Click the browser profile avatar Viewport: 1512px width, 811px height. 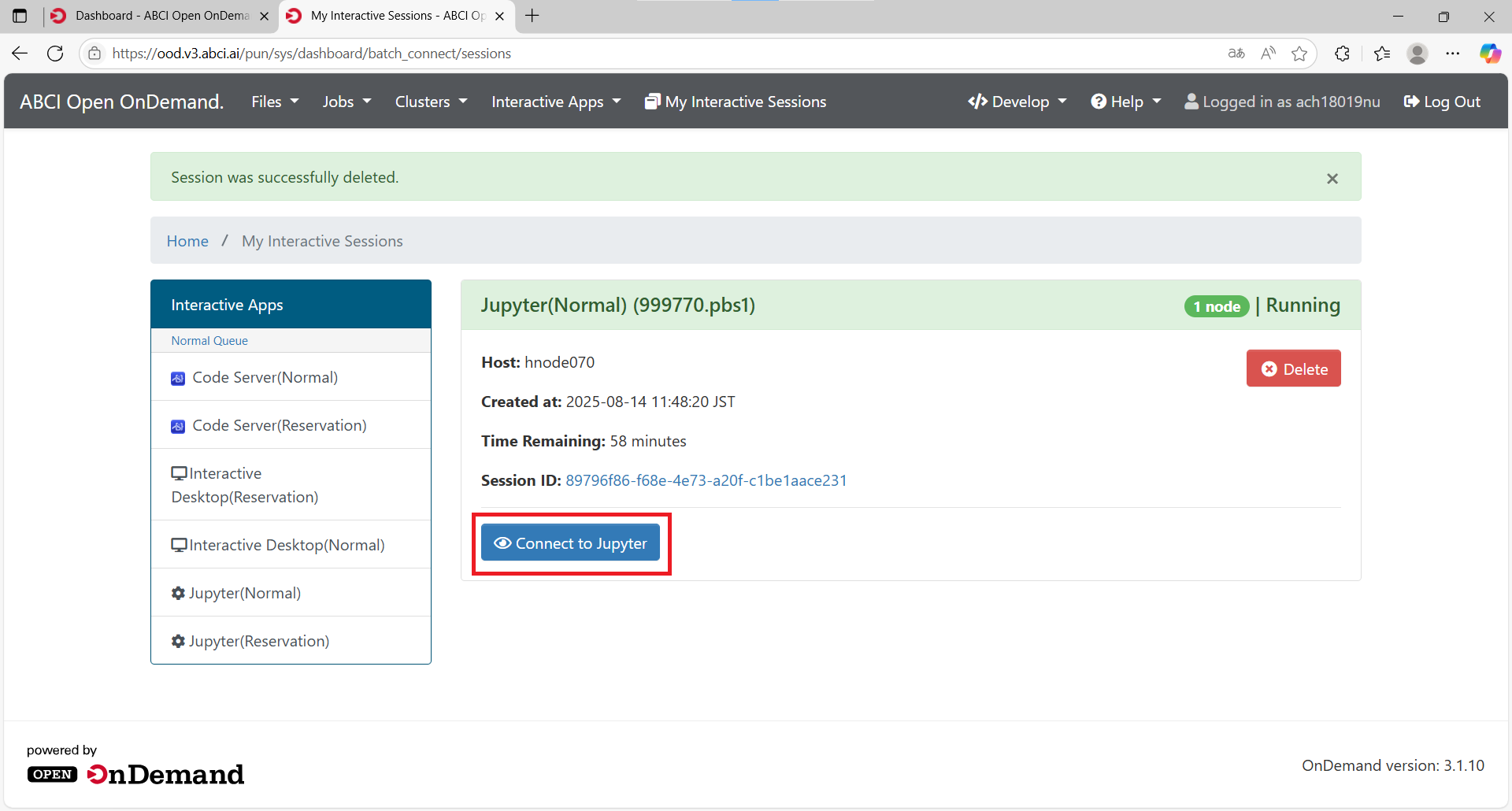pyautogui.click(x=1417, y=54)
